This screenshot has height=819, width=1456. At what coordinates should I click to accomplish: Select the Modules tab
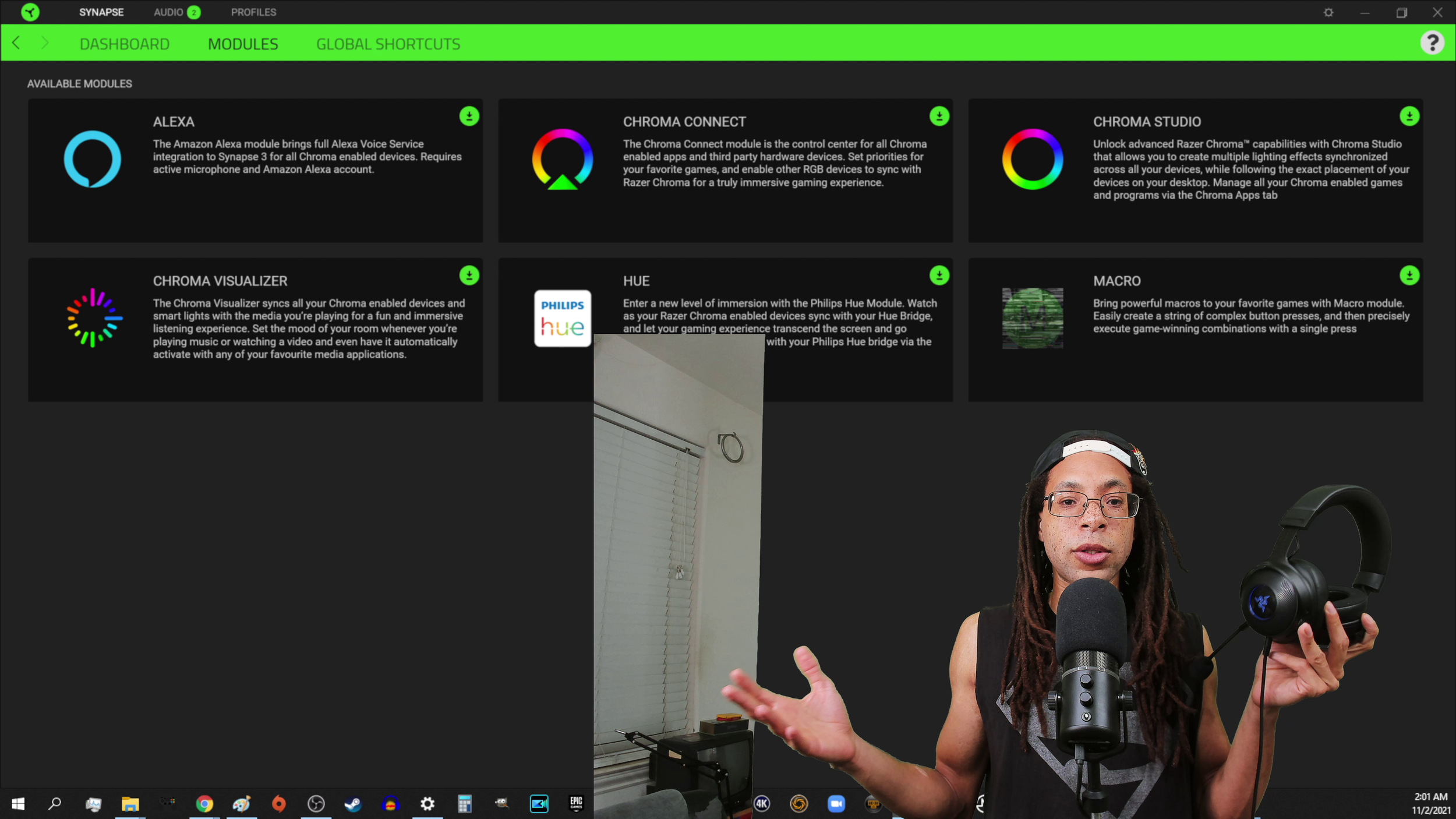coord(243,44)
